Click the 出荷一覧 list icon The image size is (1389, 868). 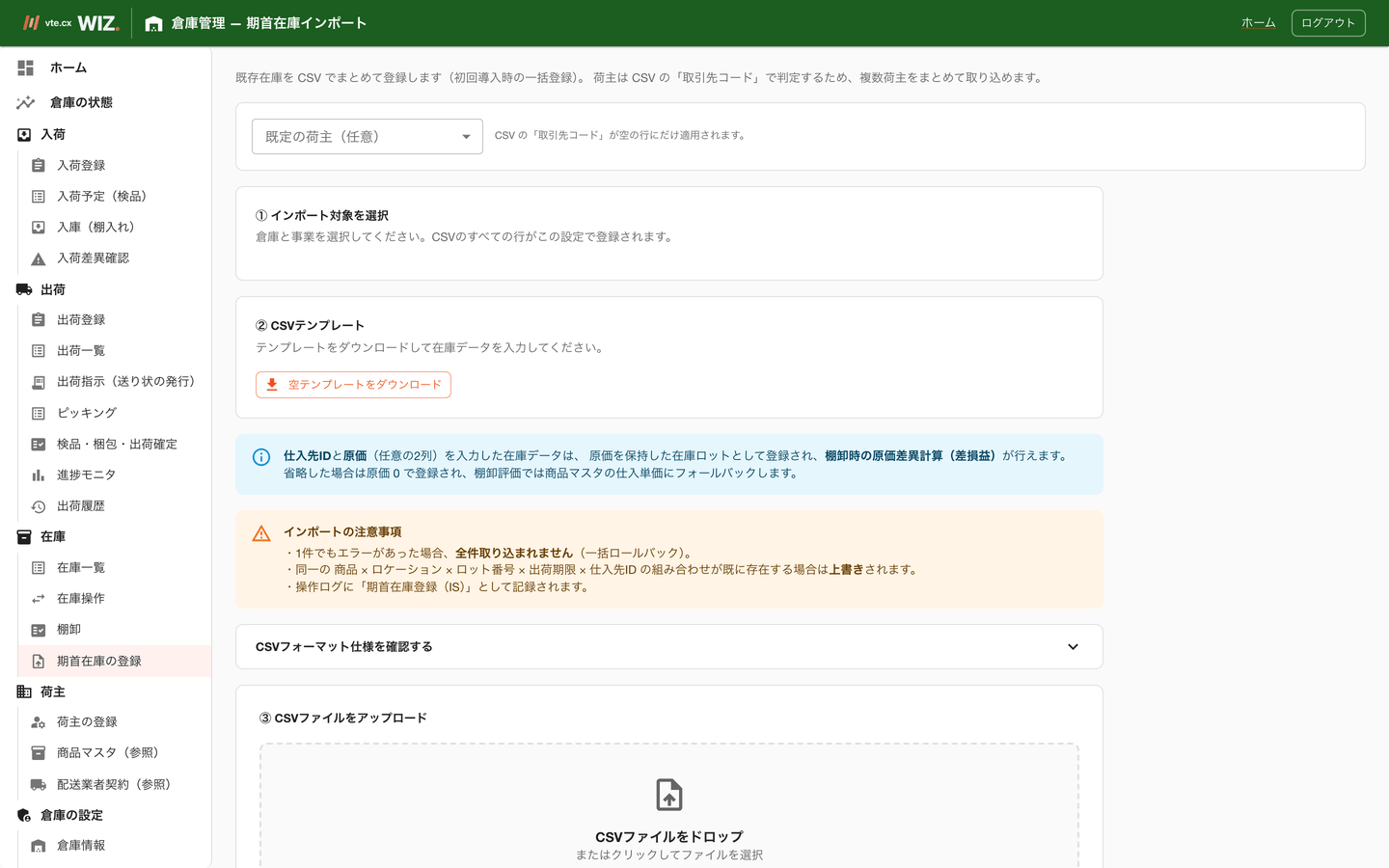(x=39, y=350)
